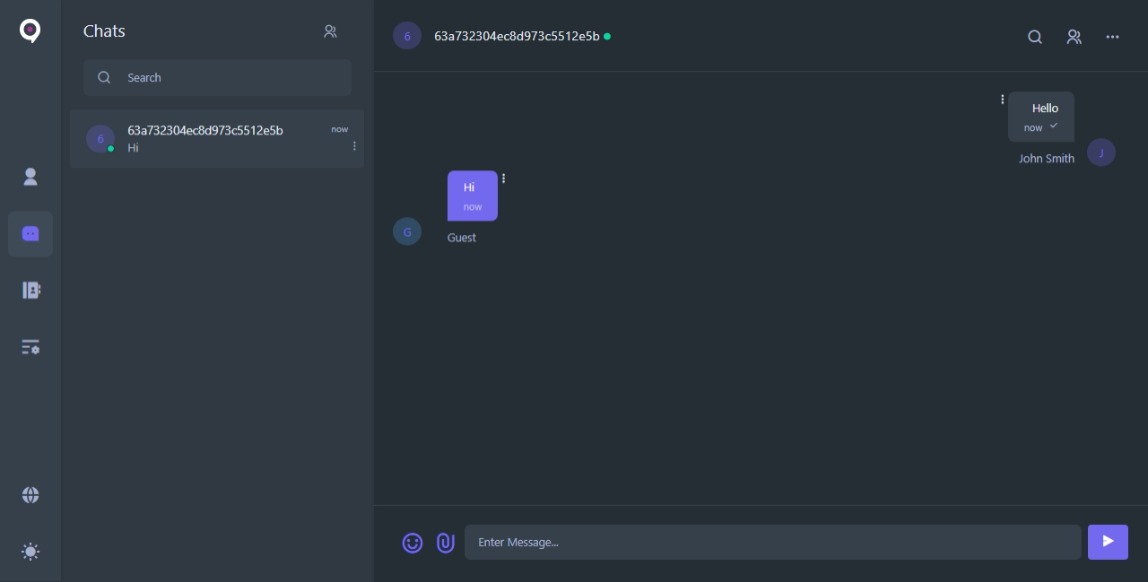Select the Chats icon in the sidebar
This screenshot has height=582, width=1148.
[30, 232]
